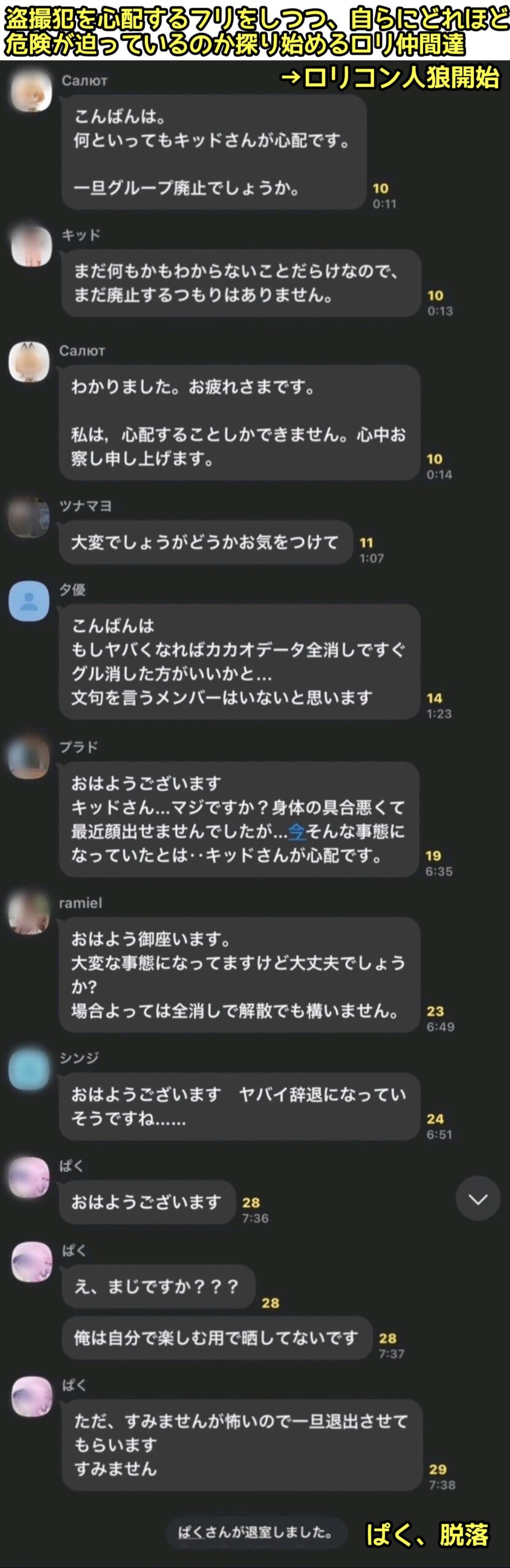
Task: Open プラド's profile avatar
Action: pyautogui.click(x=29, y=758)
